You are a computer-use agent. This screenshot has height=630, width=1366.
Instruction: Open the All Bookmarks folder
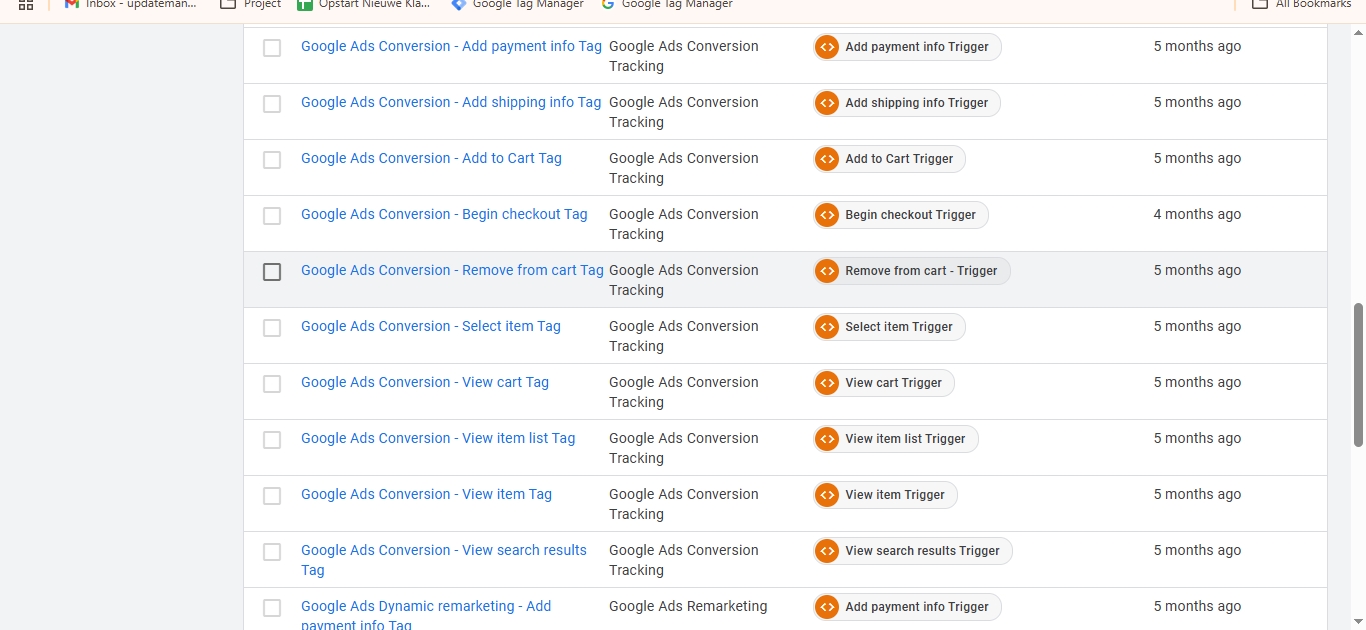coord(1302,5)
